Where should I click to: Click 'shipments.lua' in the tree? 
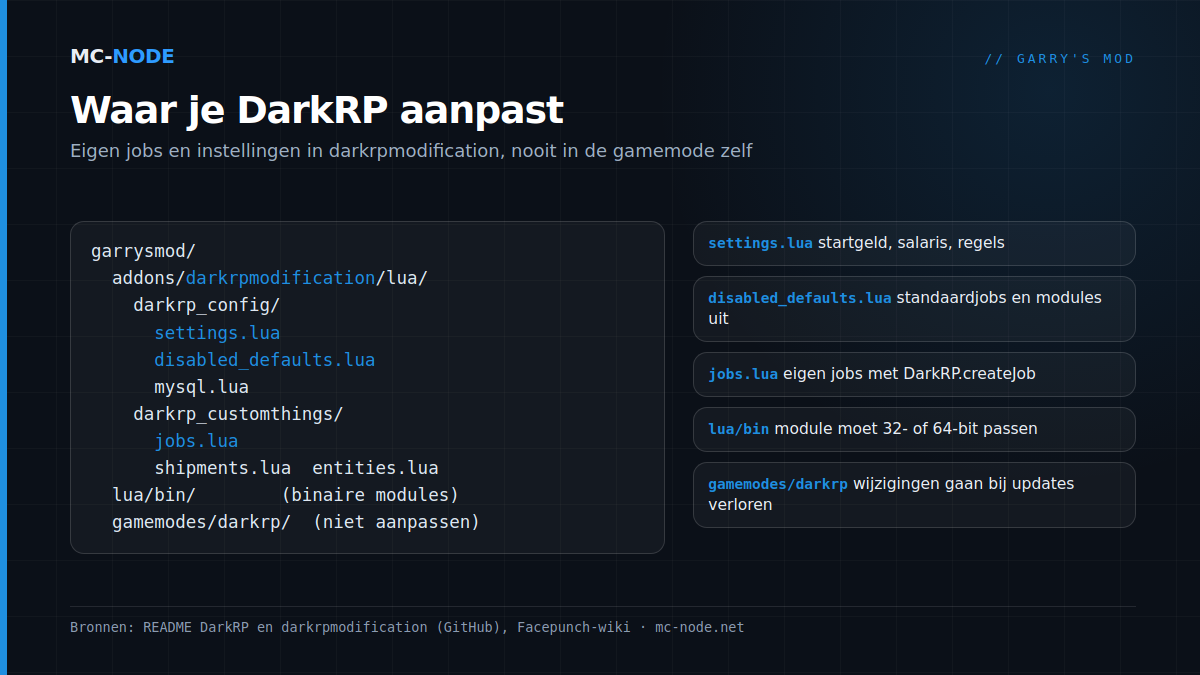[222, 468]
